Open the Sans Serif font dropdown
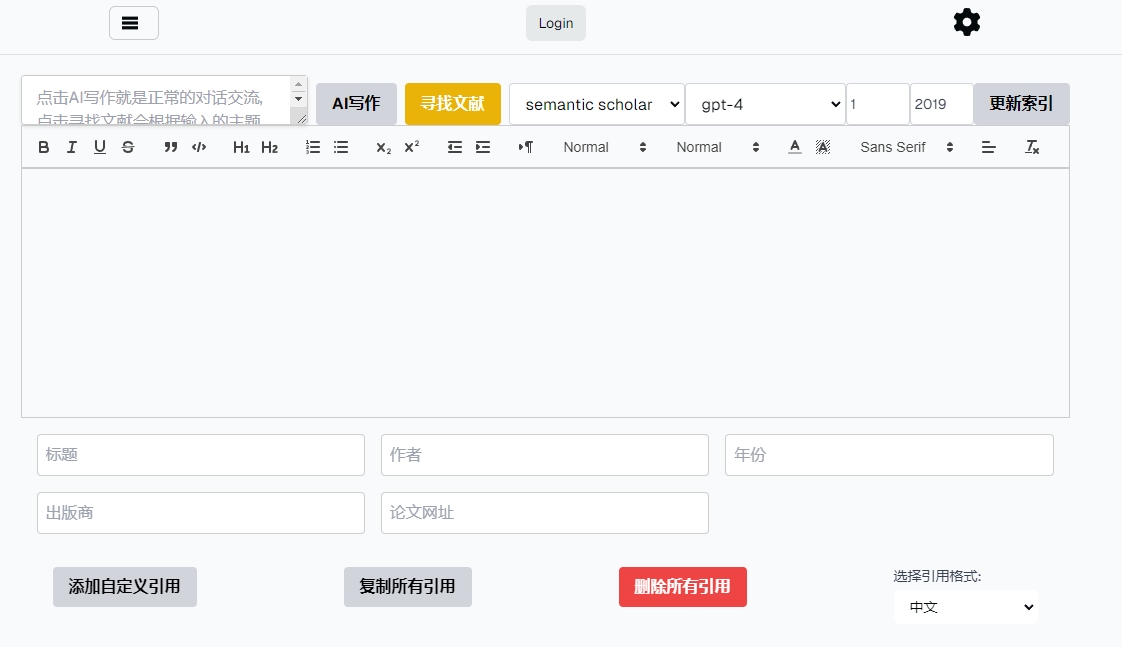 (x=906, y=147)
